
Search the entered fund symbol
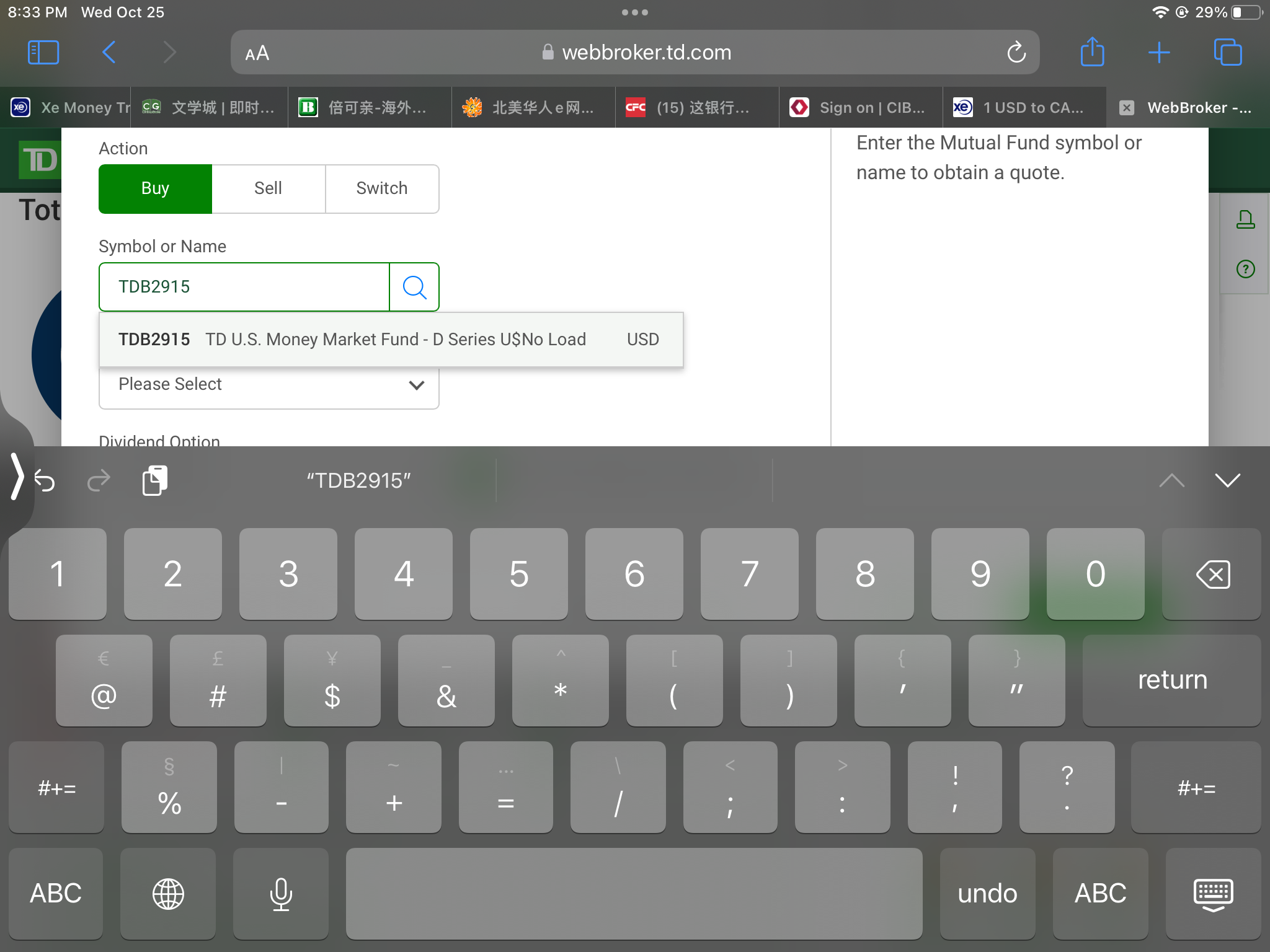pyautogui.click(x=414, y=287)
